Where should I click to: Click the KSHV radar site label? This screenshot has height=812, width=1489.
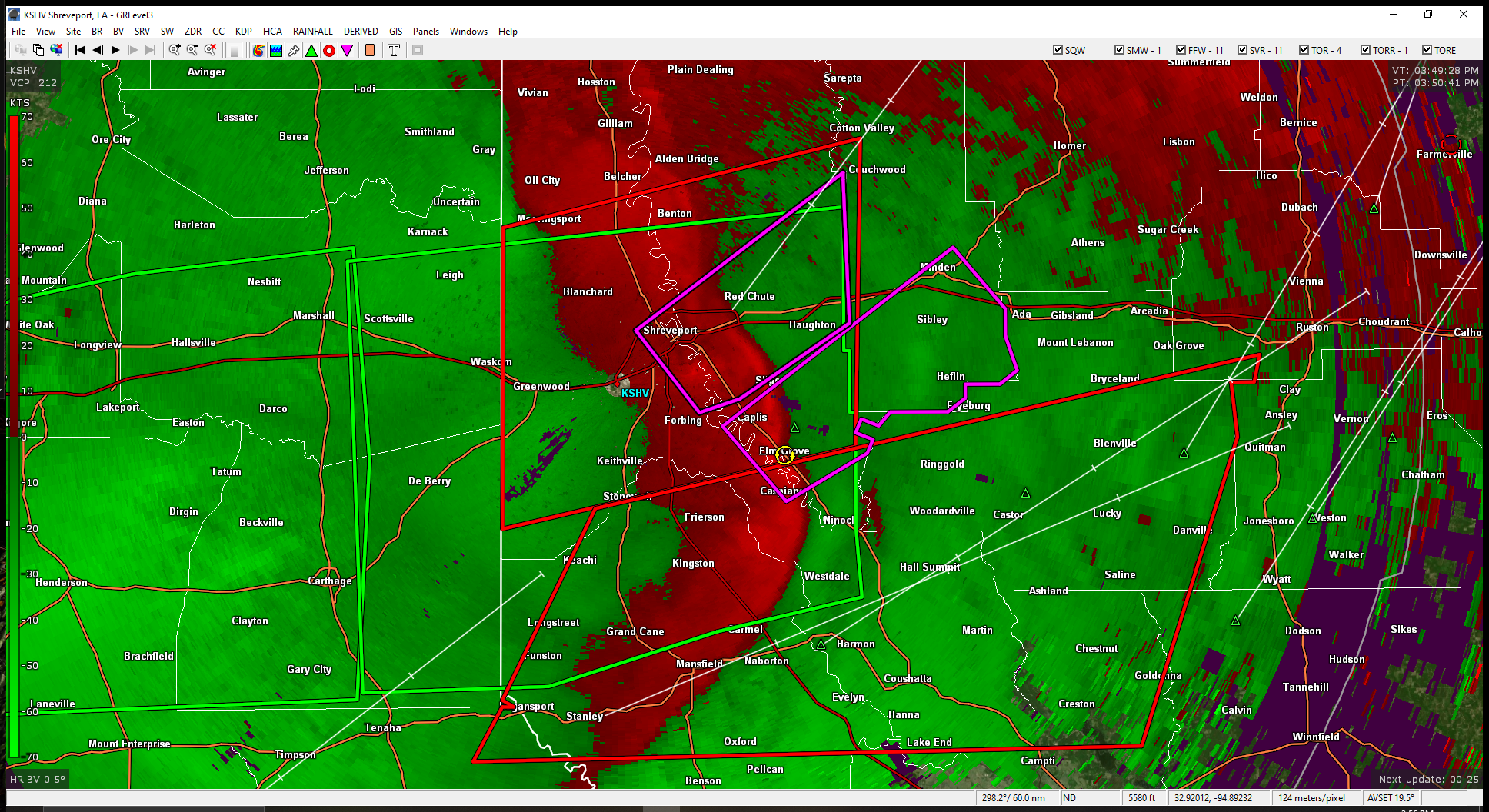pos(635,393)
